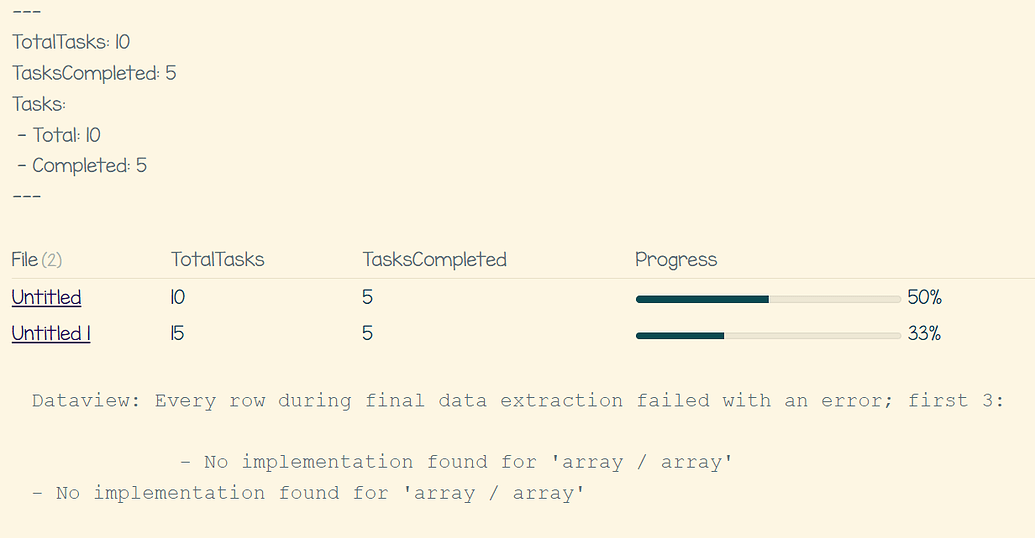Click the TotalTasks column header
The image size is (1035, 538).
click(217, 259)
